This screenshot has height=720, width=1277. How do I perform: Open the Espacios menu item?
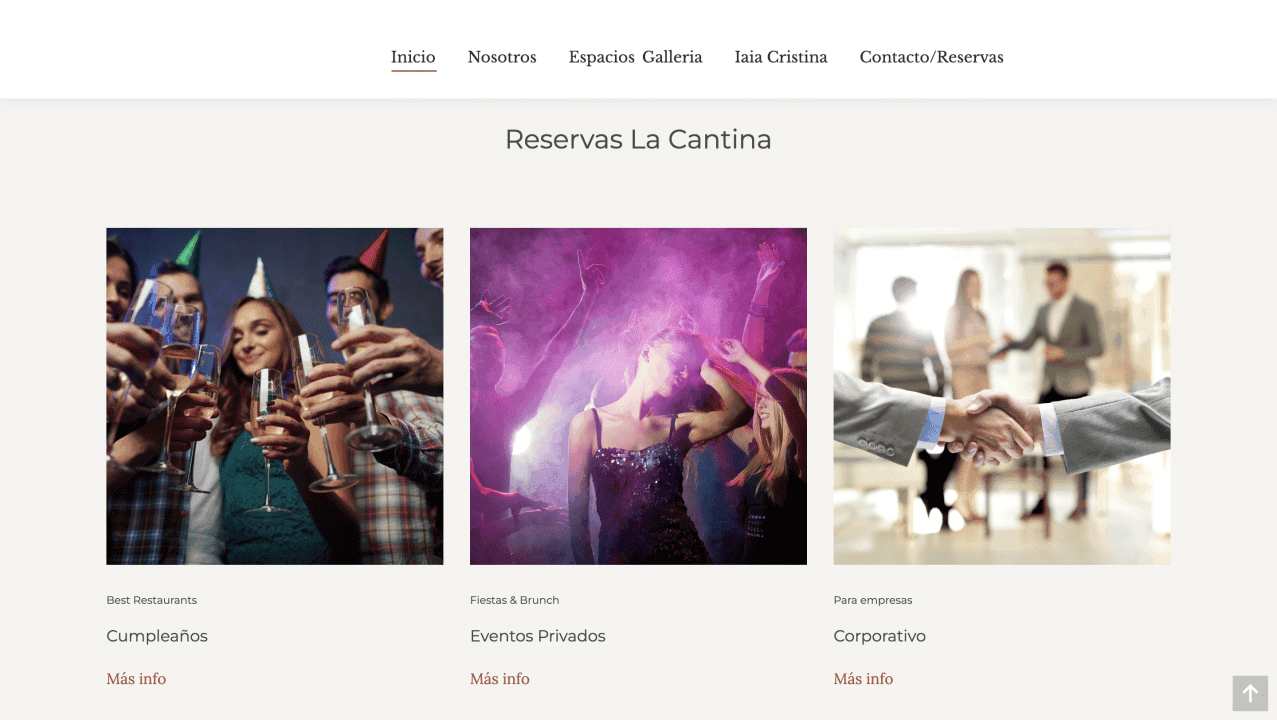(601, 57)
